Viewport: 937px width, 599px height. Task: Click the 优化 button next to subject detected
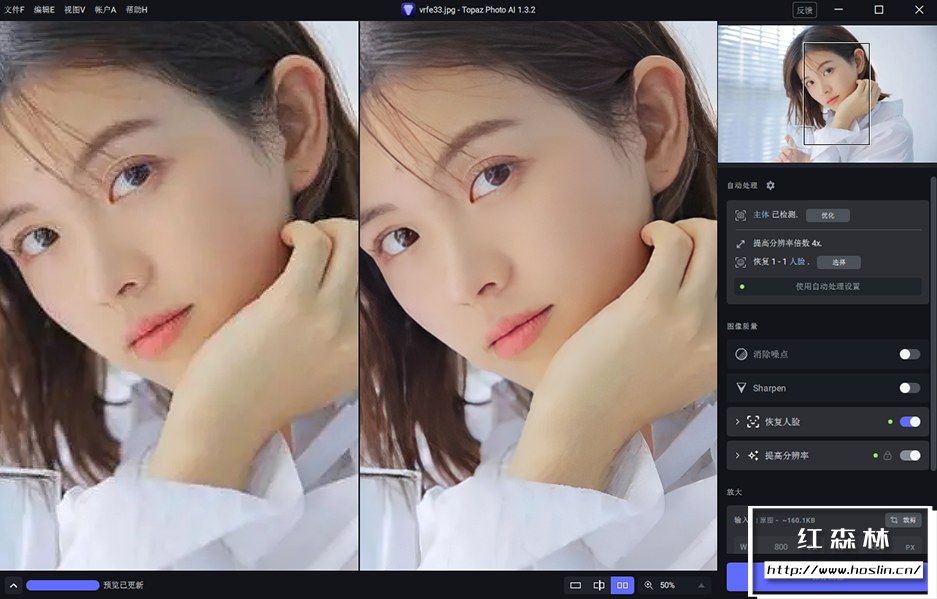point(828,215)
